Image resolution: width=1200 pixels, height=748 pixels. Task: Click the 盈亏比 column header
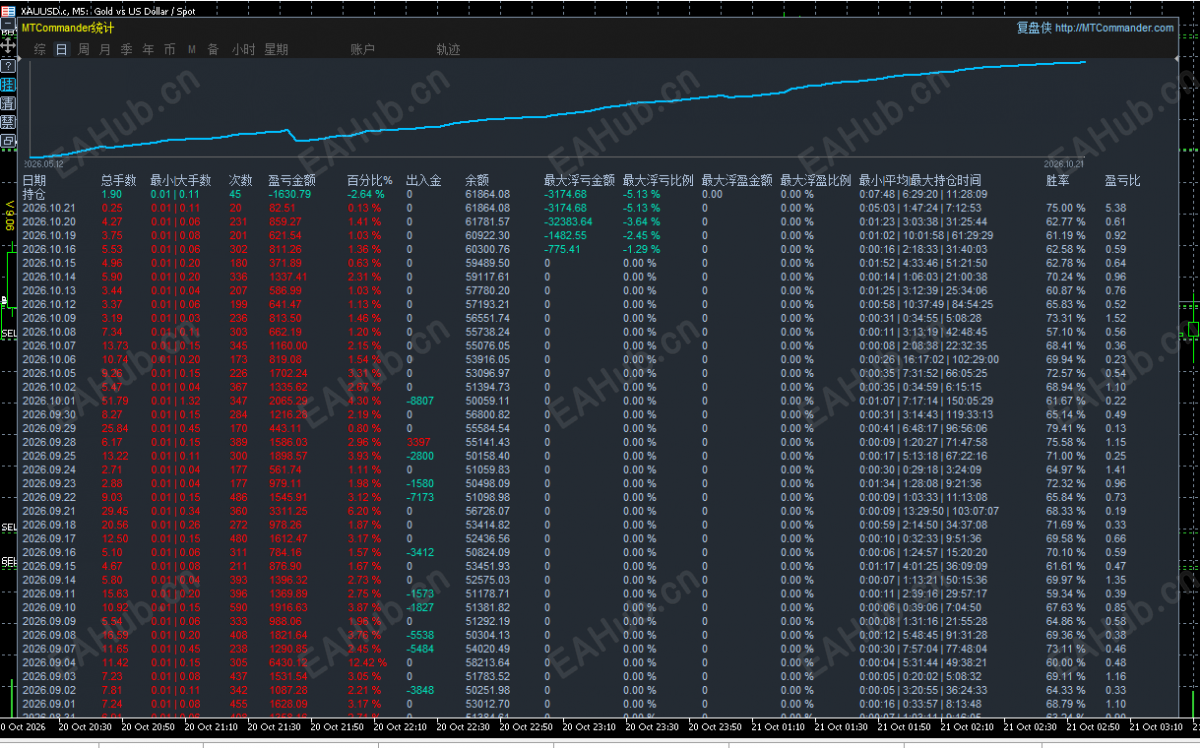[1122, 181]
